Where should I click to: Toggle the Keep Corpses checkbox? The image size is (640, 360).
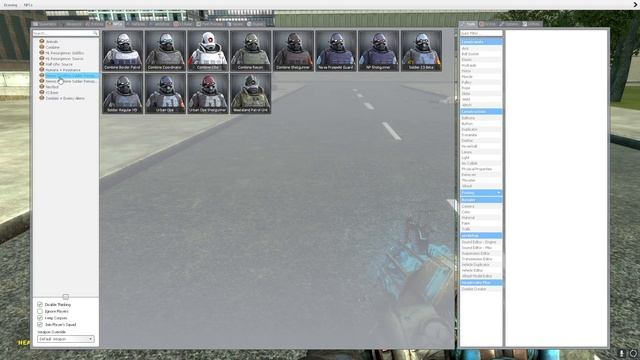coord(40,318)
